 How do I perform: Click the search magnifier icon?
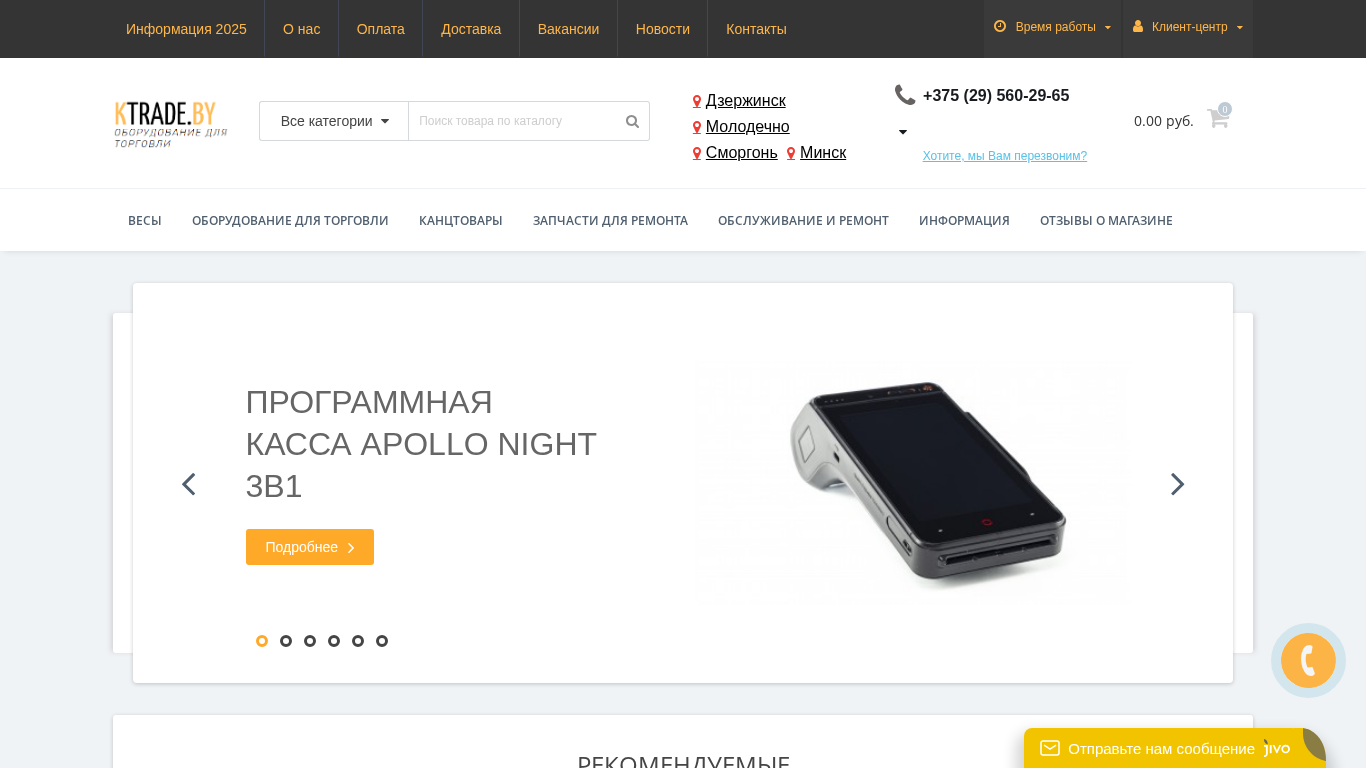(x=632, y=121)
